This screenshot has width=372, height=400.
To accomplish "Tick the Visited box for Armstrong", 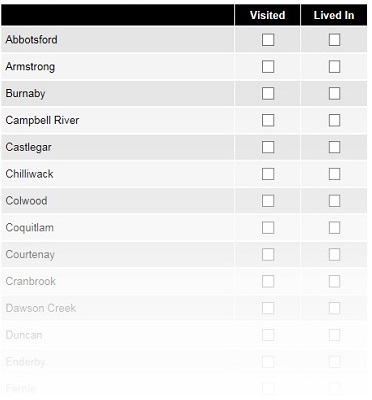I will [268, 67].
